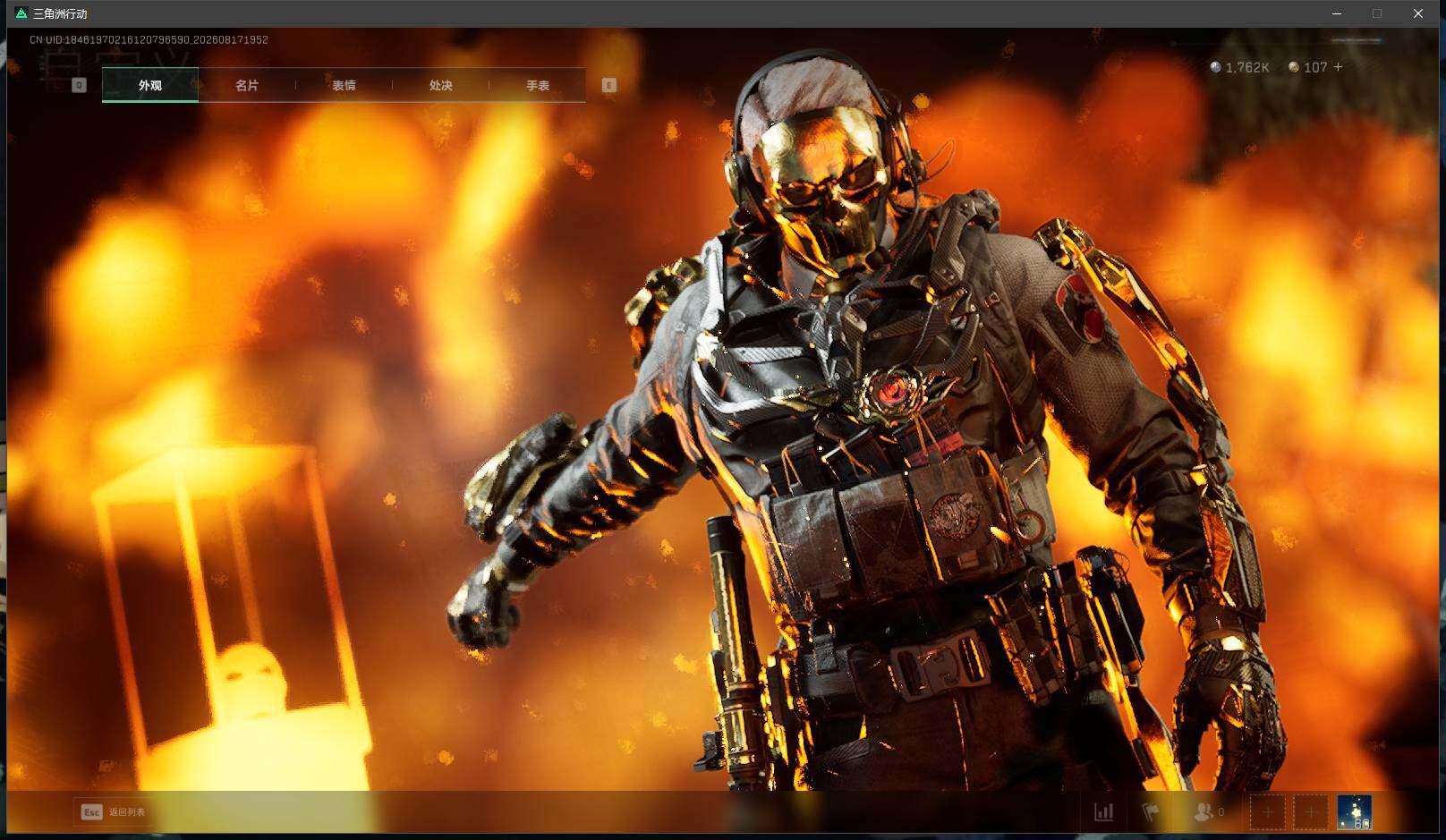Open the 名片 tab
Image resolution: width=1446 pixels, height=840 pixels.
coord(247,85)
